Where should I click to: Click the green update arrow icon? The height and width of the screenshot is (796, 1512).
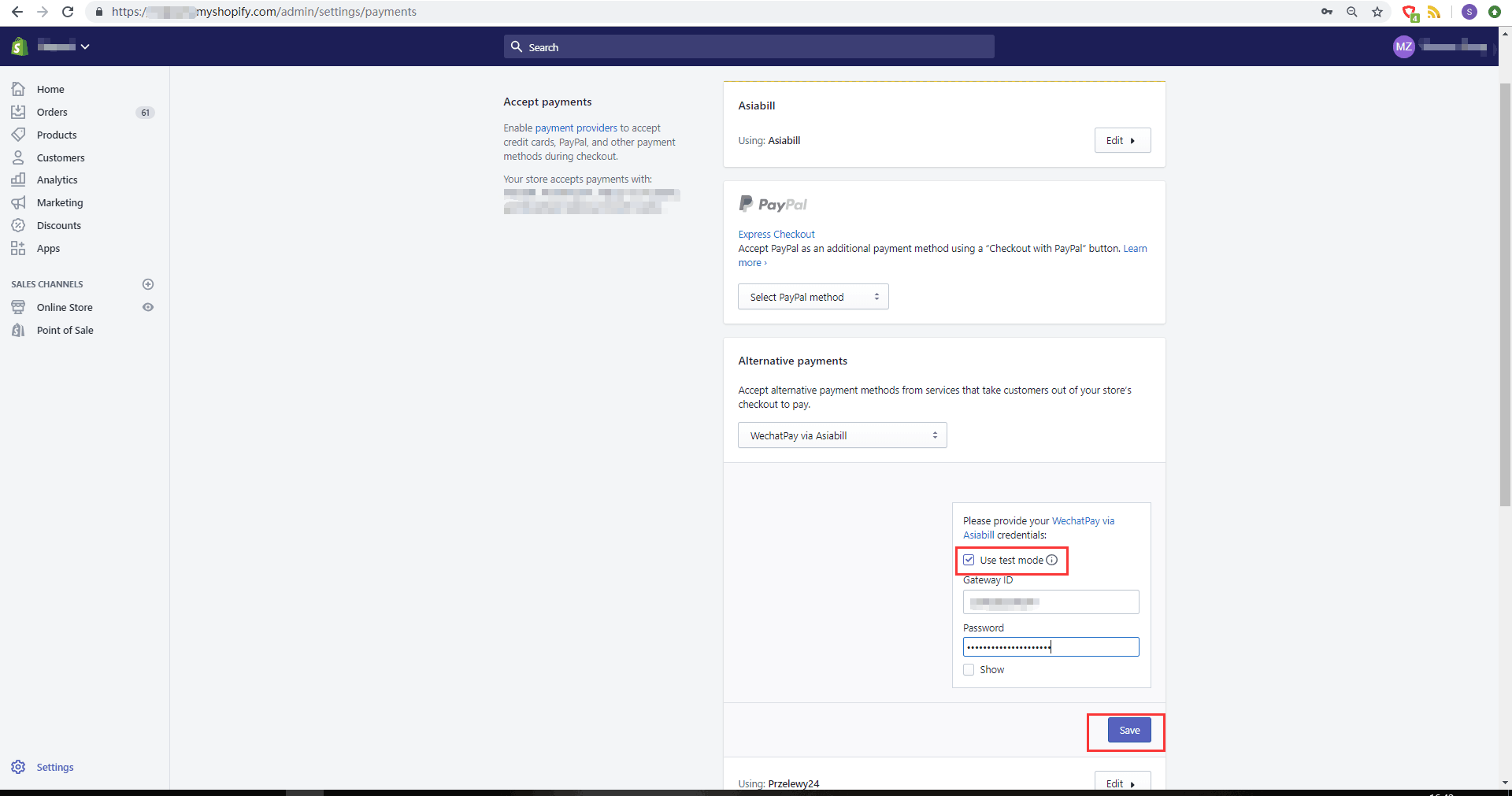point(1495,12)
